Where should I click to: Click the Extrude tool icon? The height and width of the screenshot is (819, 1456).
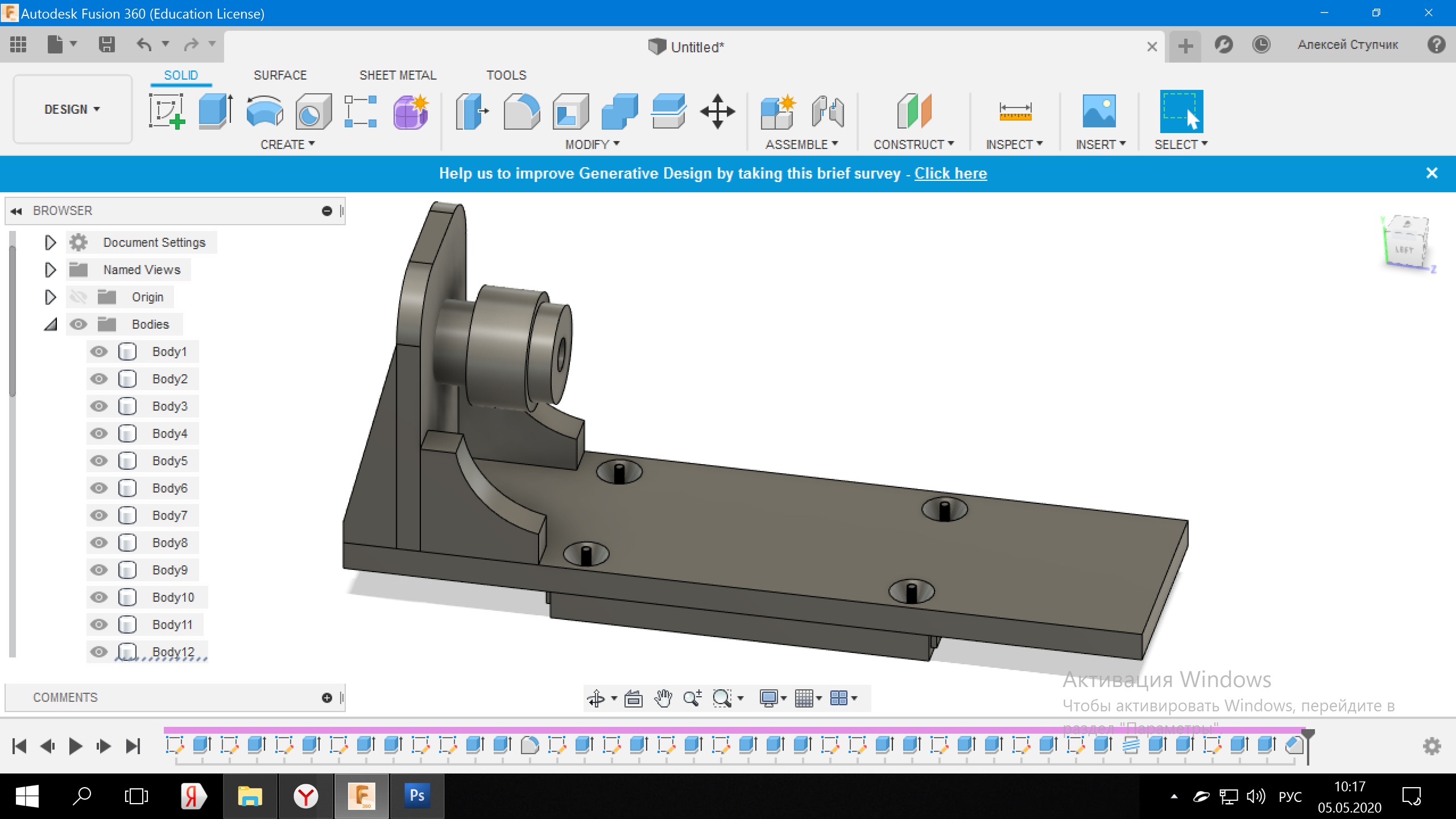click(x=215, y=111)
